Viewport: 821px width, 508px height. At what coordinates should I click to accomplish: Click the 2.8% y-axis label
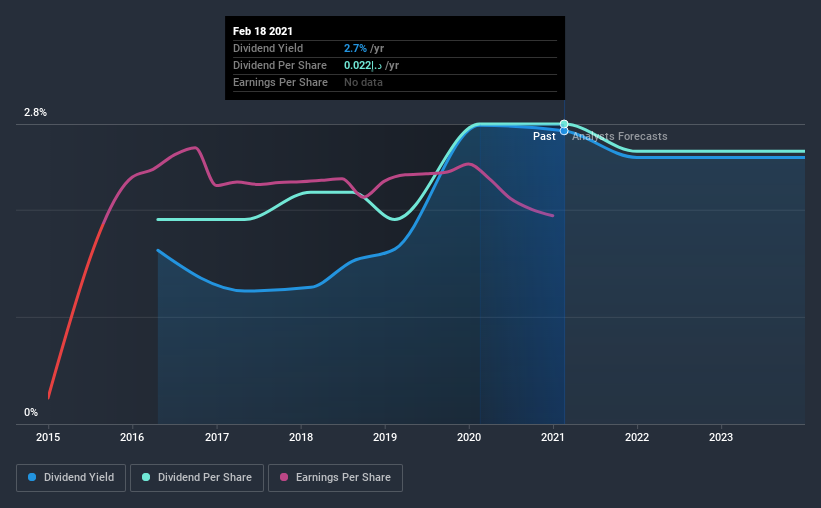(36, 113)
